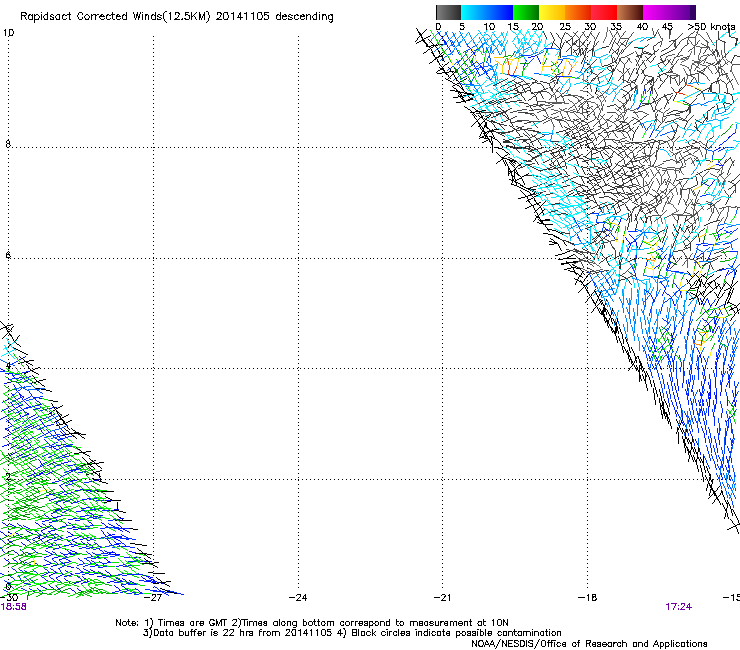Select latitude axis label '10'
Screen dimensions: 740x650
pyautogui.click(x=8, y=33)
